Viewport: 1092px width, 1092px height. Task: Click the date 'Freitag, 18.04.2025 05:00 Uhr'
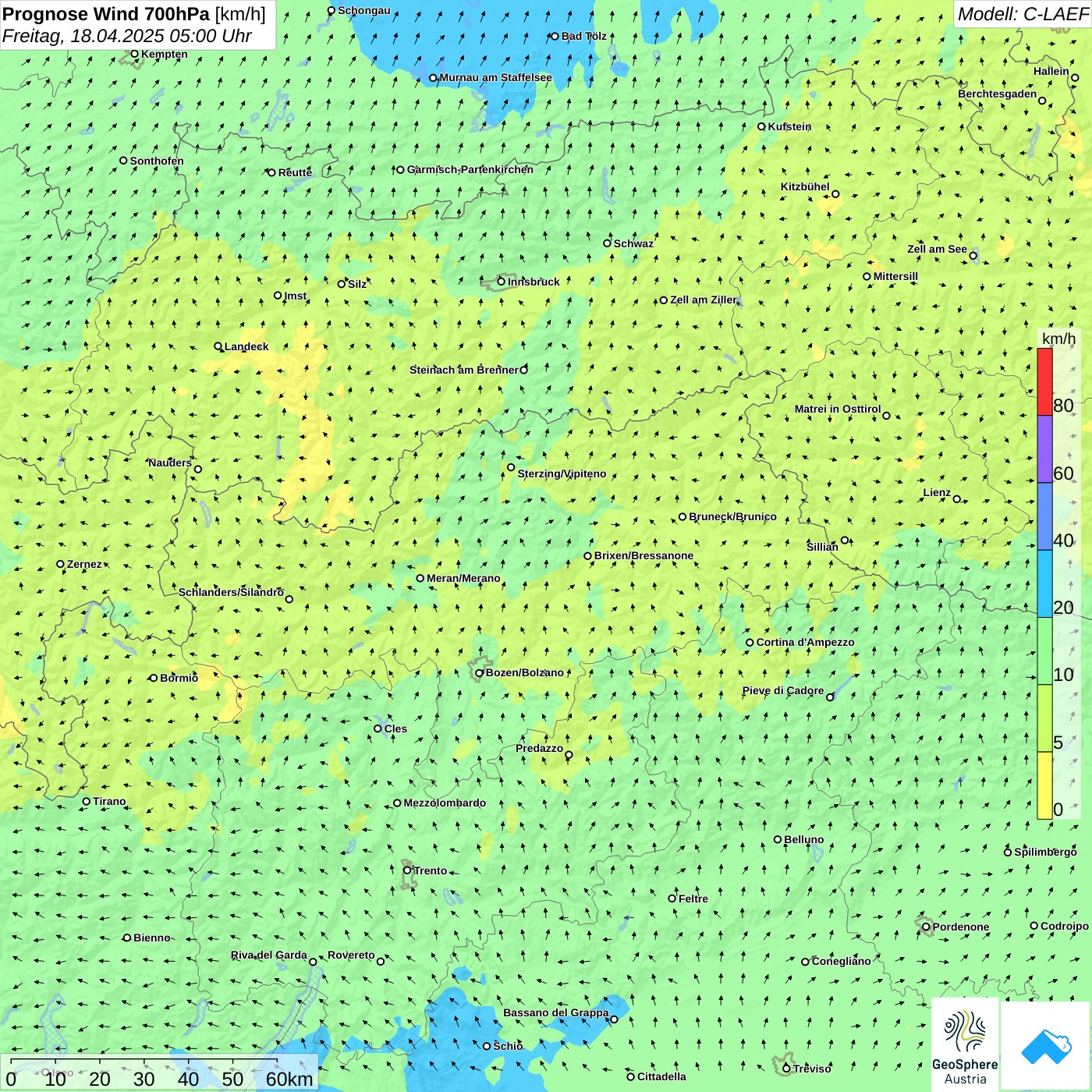coord(126,36)
